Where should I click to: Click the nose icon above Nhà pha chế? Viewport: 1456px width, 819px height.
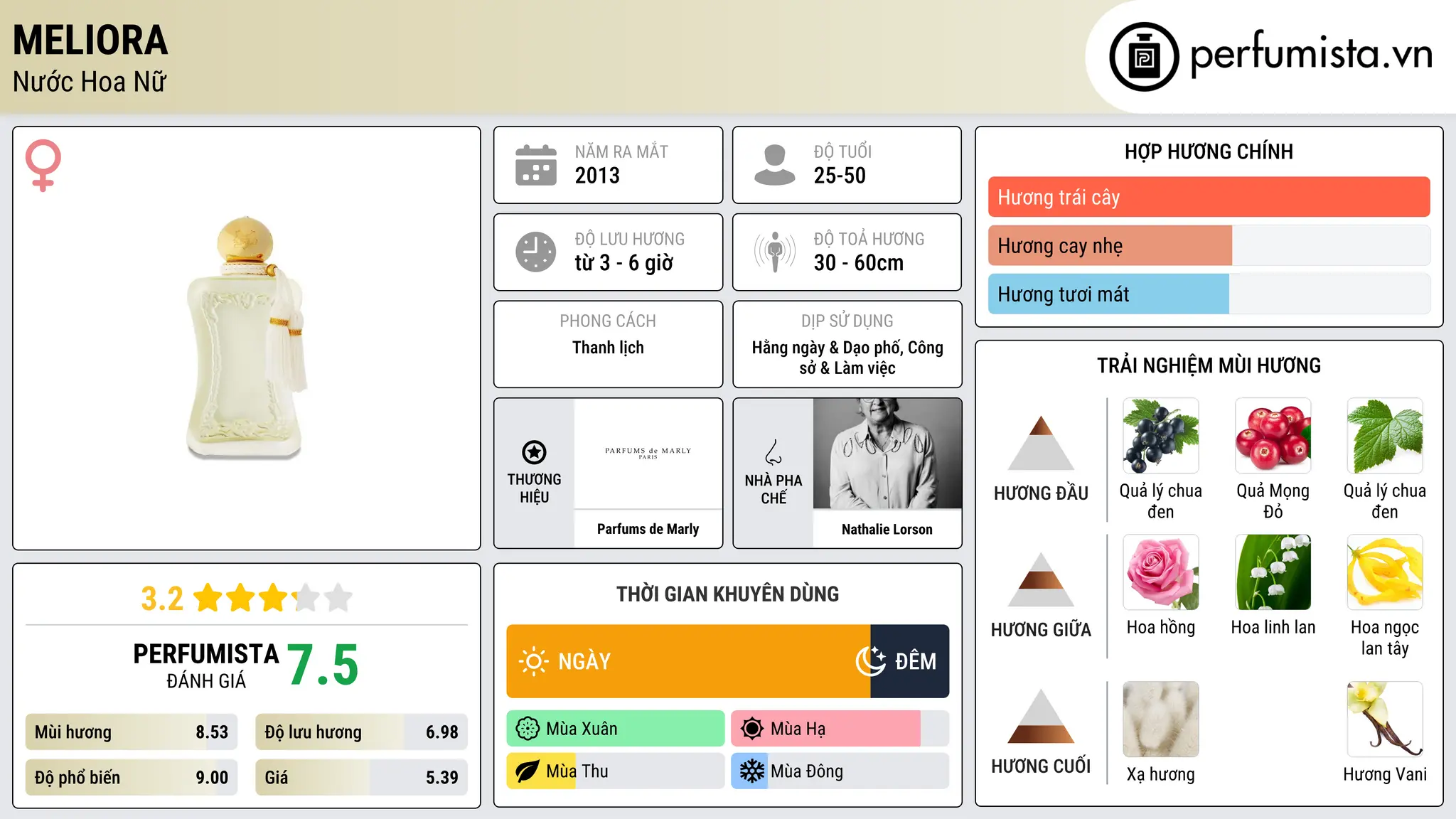[x=773, y=452]
